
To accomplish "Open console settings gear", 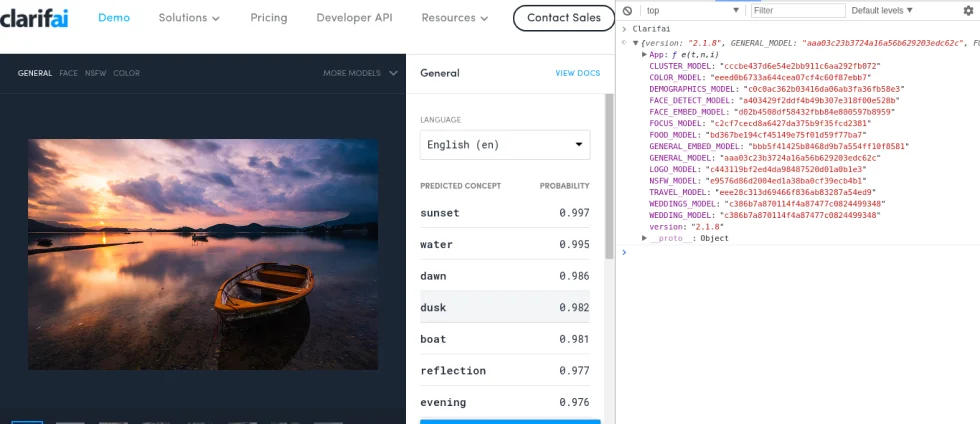I will click(x=967, y=10).
